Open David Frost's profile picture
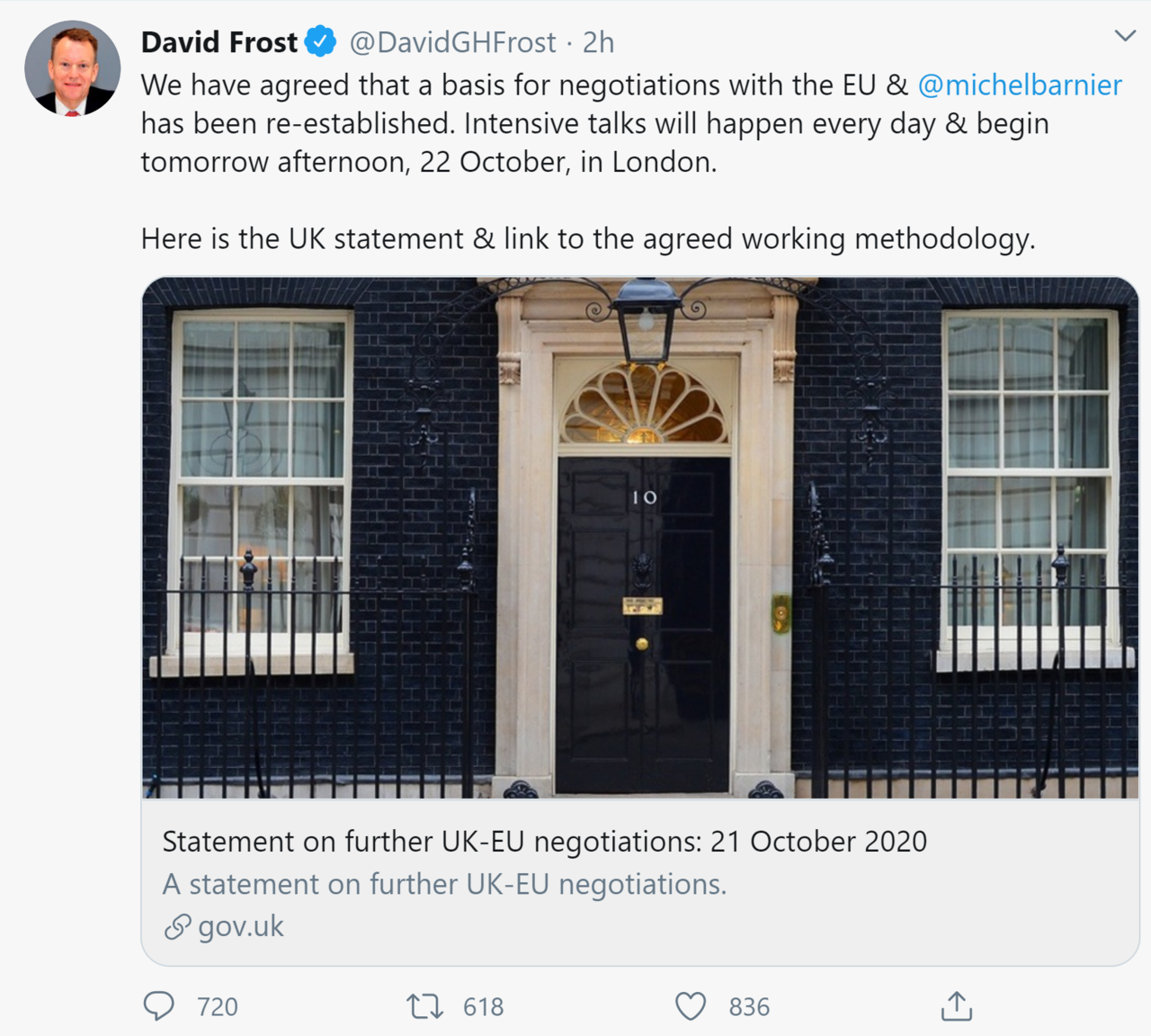1151x1036 pixels. pos(73,69)
